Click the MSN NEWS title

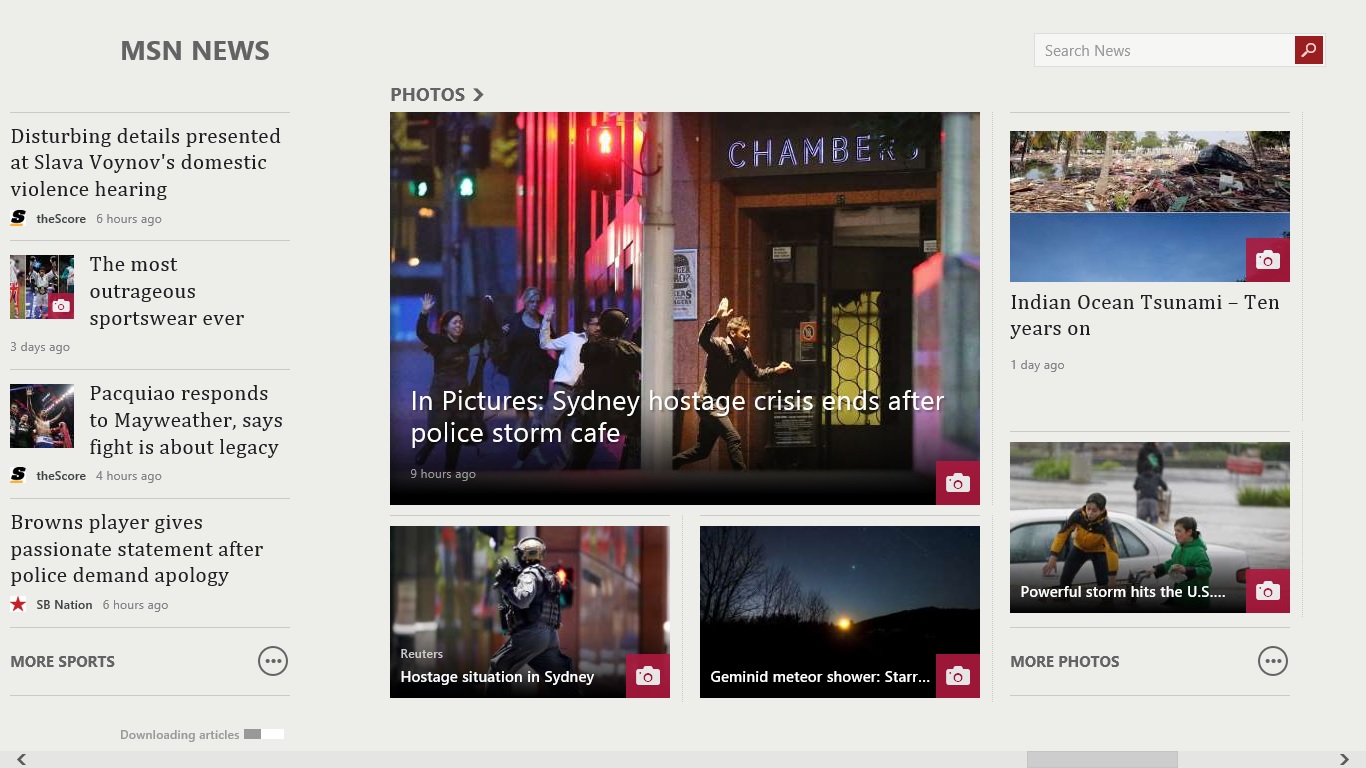[x=195, y=51]
